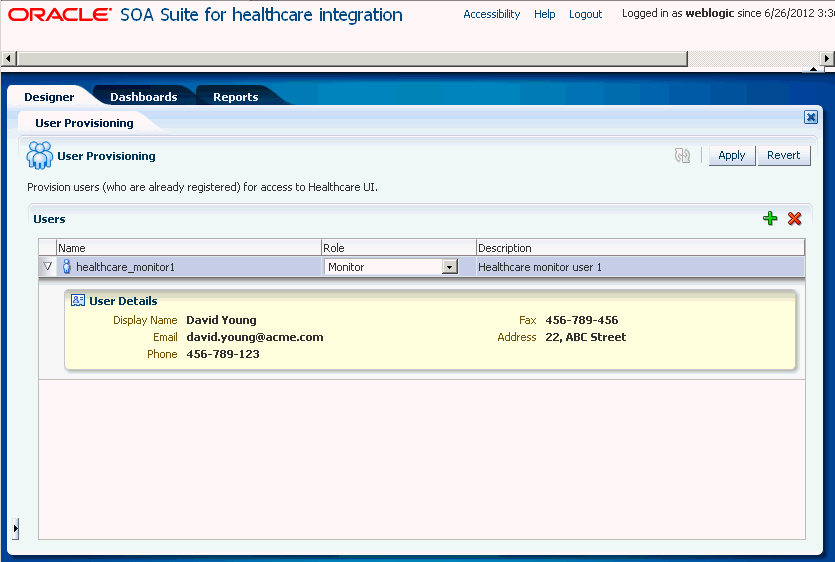Click the Role column header

click(x=398, y=248)
